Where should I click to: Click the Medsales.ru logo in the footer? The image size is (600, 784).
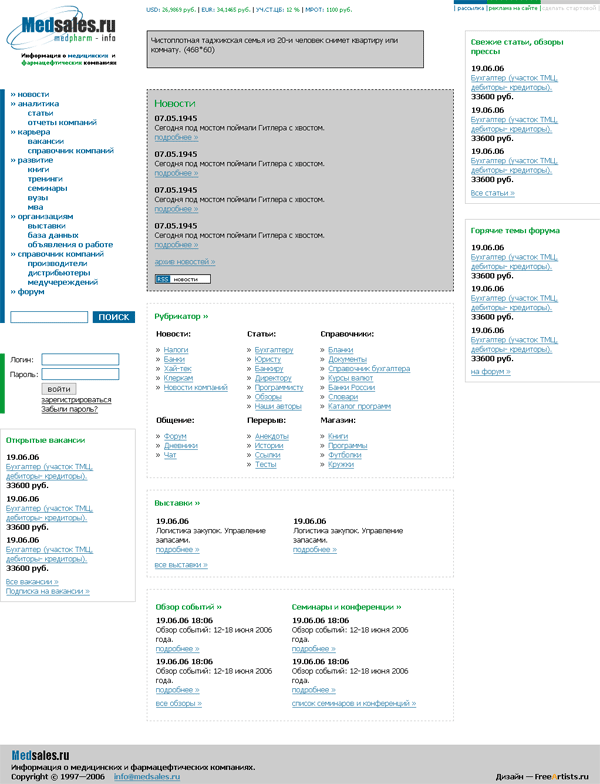40,755
